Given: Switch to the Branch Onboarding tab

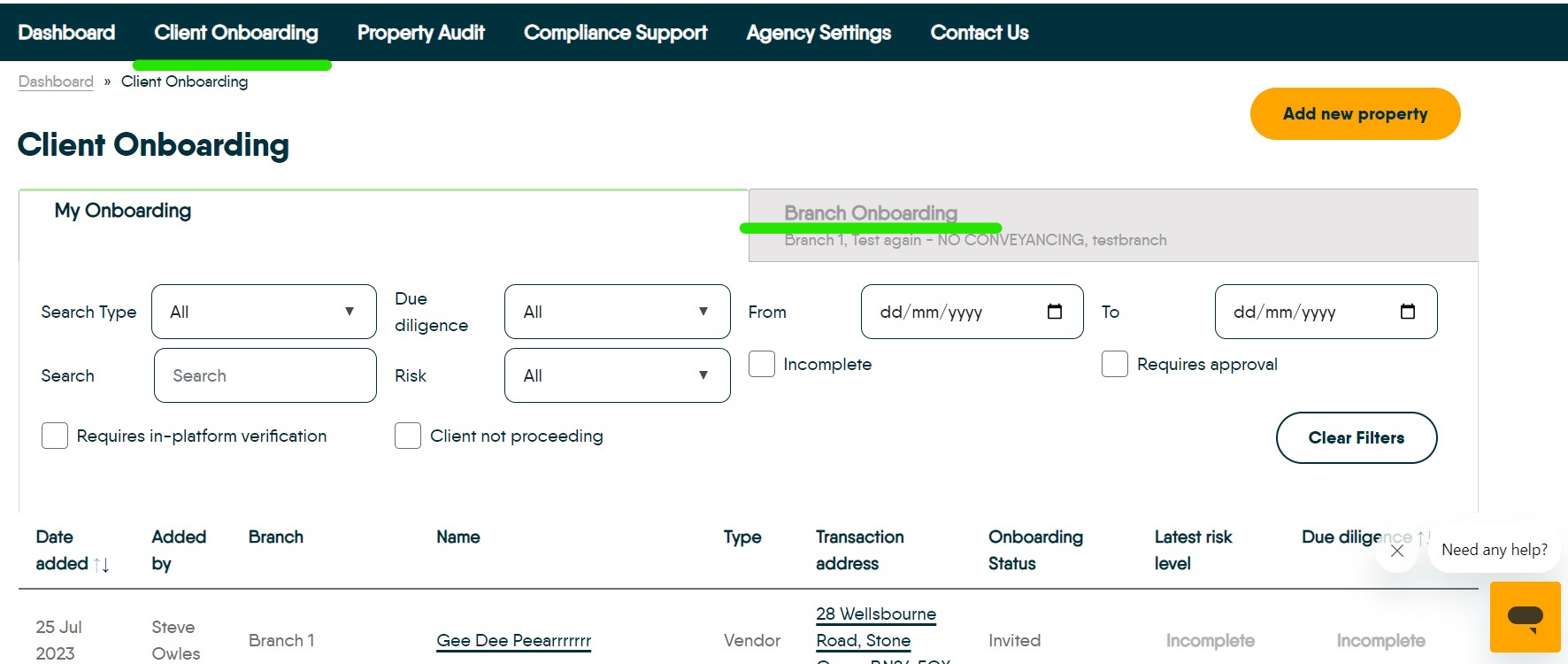Looking at the screenshot, I should click(x=1113, y=225).
